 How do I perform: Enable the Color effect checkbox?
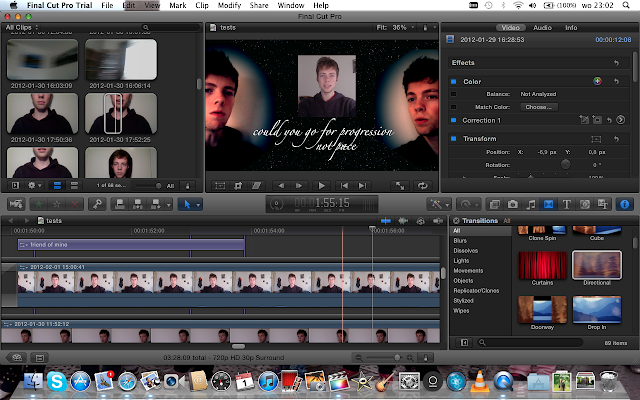453,82
